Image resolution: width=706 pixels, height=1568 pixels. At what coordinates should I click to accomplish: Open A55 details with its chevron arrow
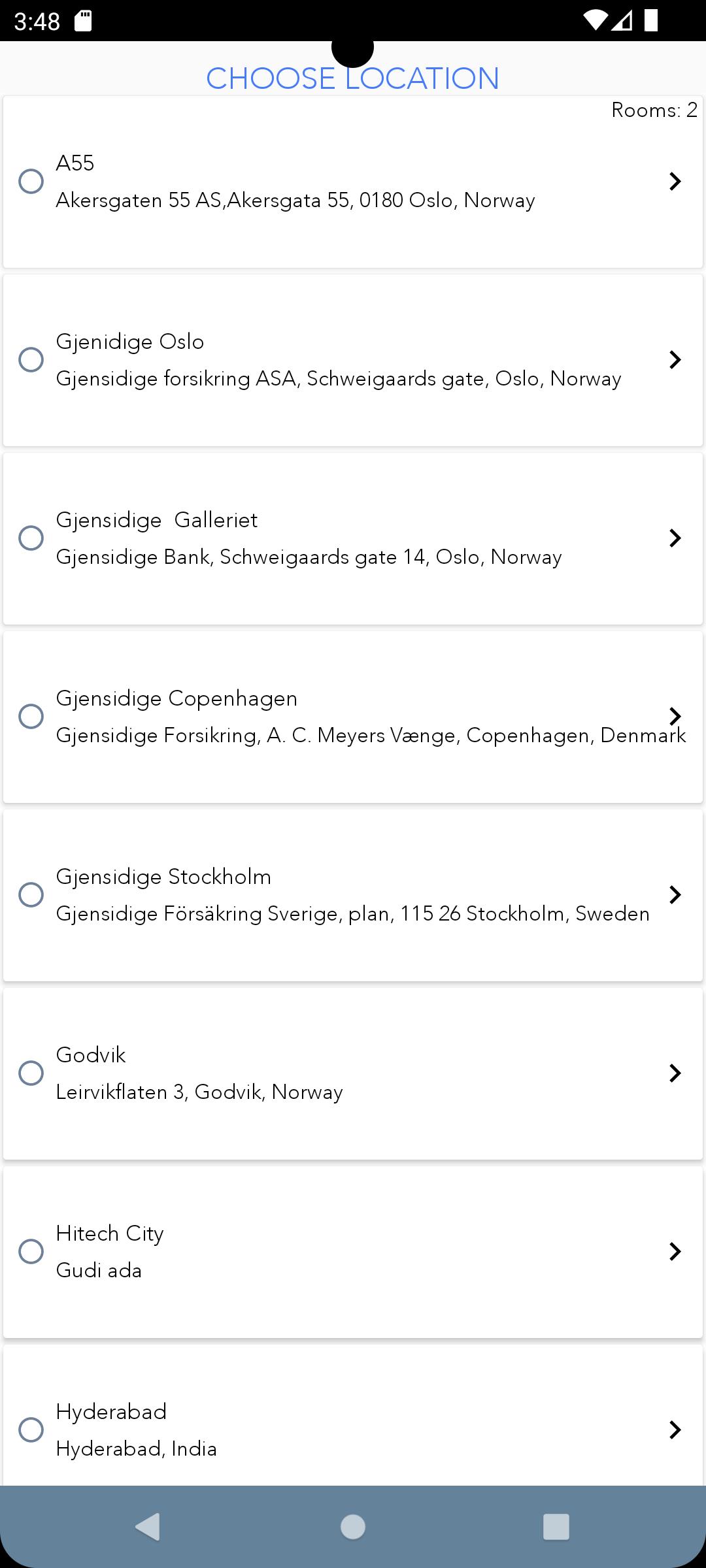pos(675,181)
